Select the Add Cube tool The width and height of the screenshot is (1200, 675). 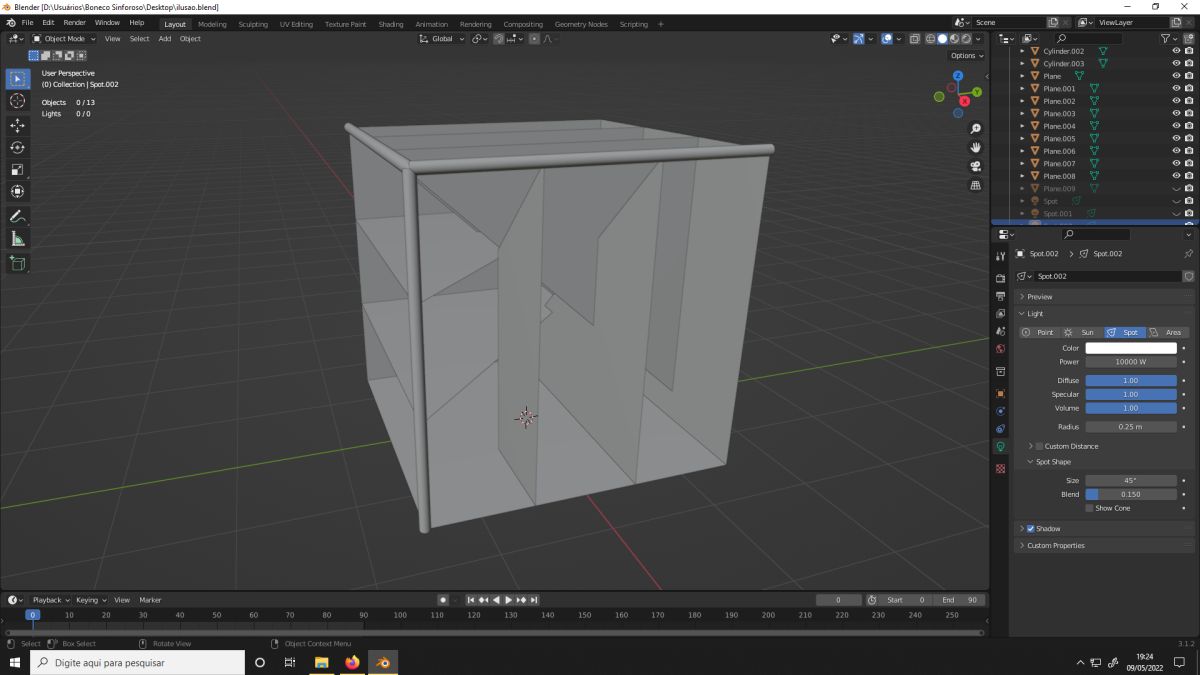click(x=17, y=263)
